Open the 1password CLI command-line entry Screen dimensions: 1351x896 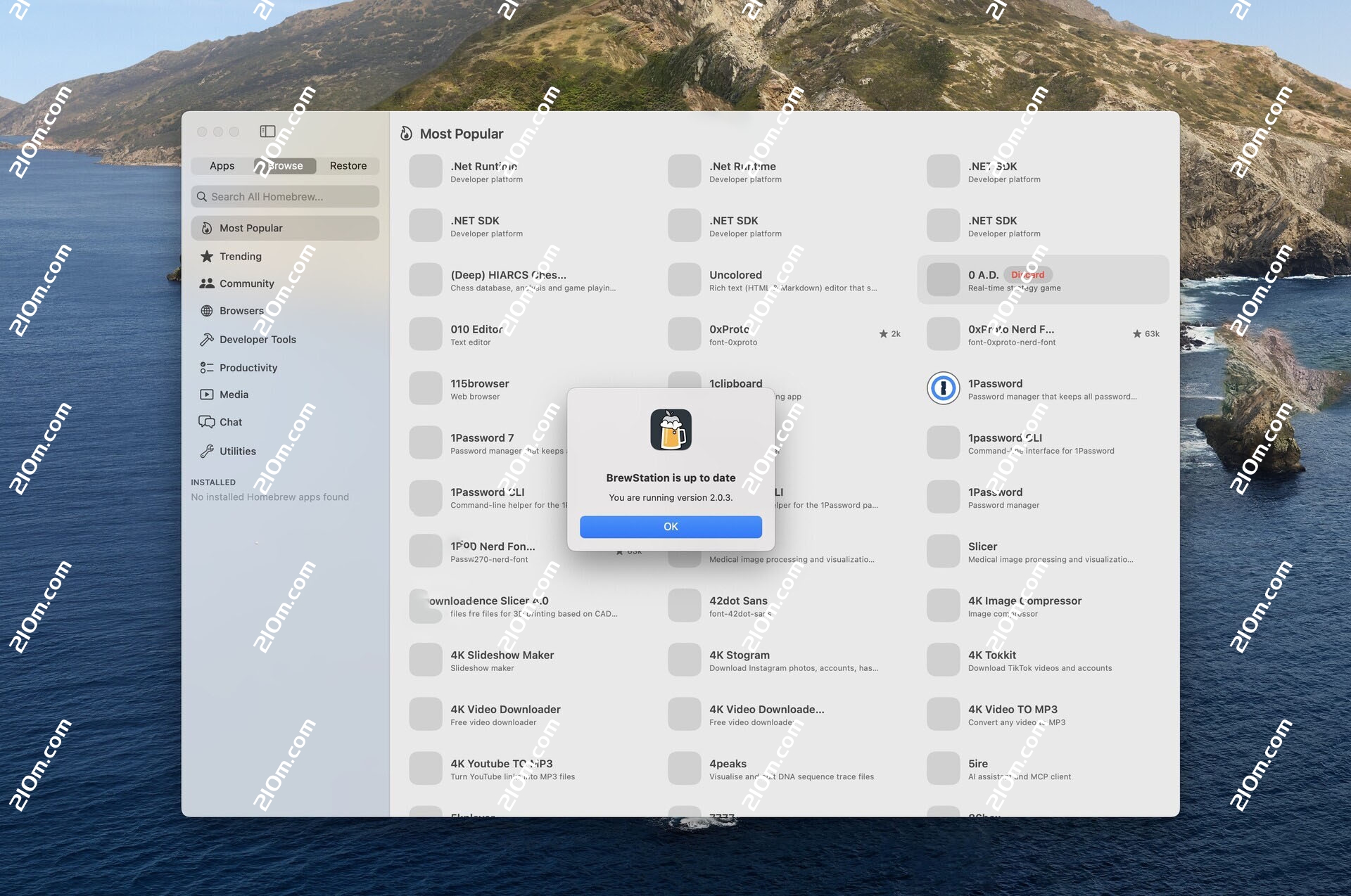click(1044, 443)
